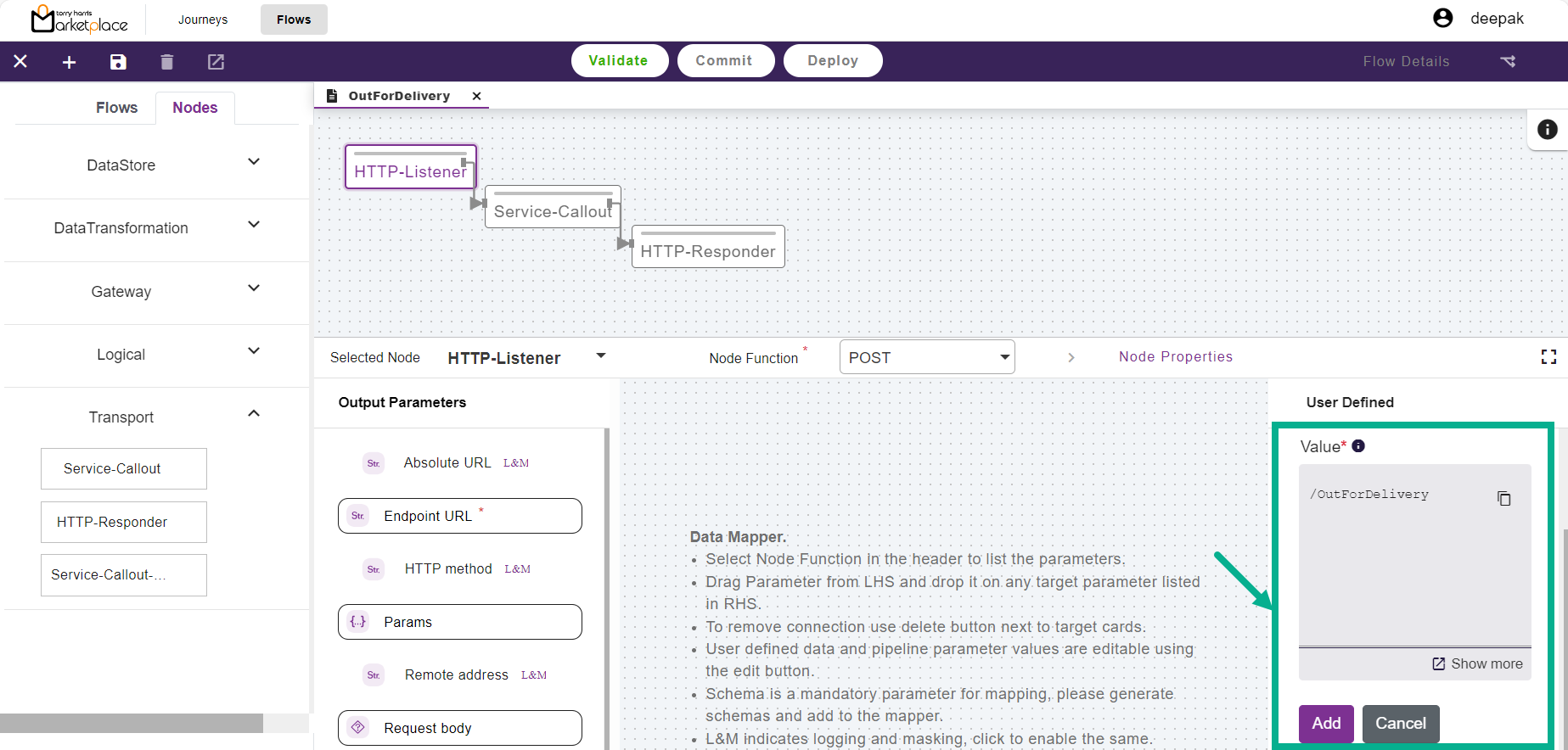Open the info icon on canvas
The height and width of the screenshot is (750, 1568).
click(x=1547, y=130)
